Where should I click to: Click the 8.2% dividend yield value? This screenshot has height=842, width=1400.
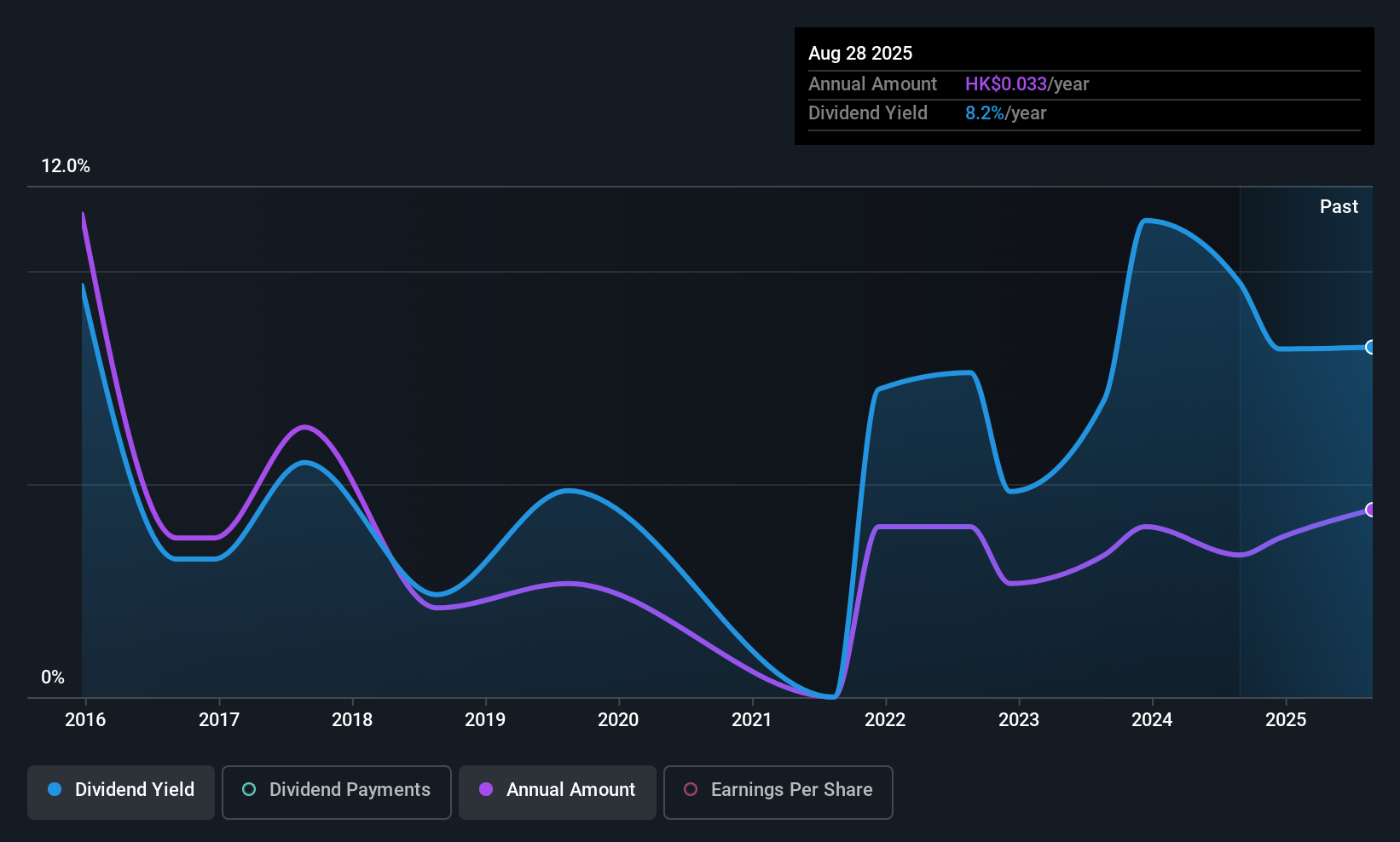pyautogui.click(x=984, y=113)
